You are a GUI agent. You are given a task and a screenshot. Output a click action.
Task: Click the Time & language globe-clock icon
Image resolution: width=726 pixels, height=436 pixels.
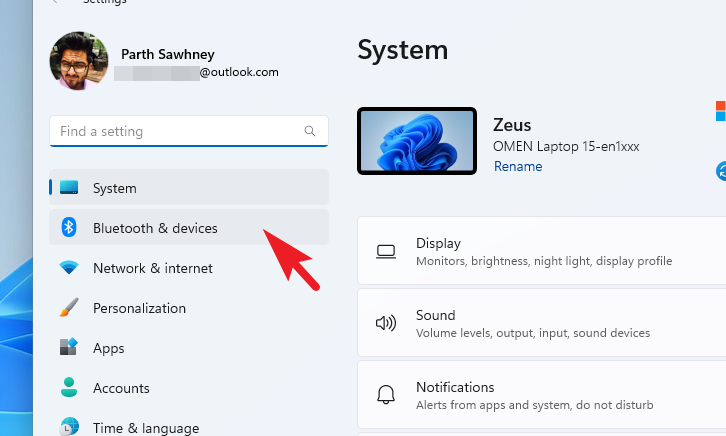pos(69,426)
